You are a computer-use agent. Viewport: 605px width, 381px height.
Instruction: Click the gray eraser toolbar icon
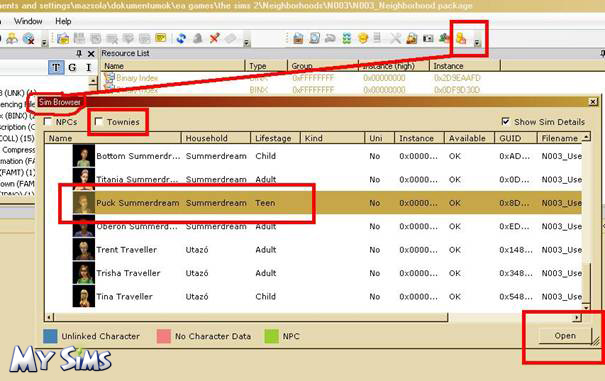click(230, 38)
